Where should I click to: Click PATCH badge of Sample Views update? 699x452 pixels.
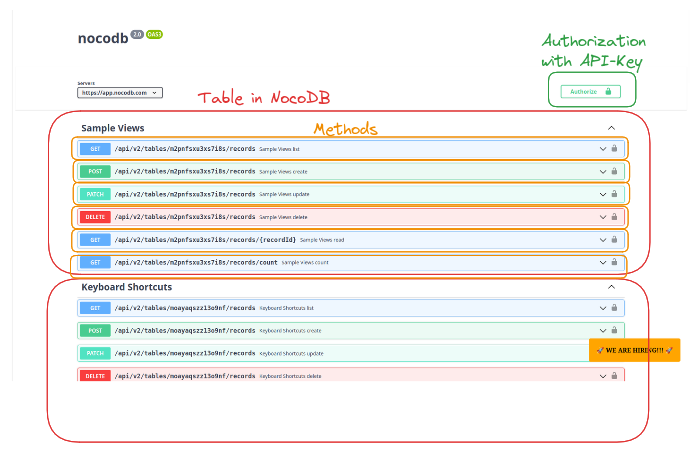pos(95,194)
